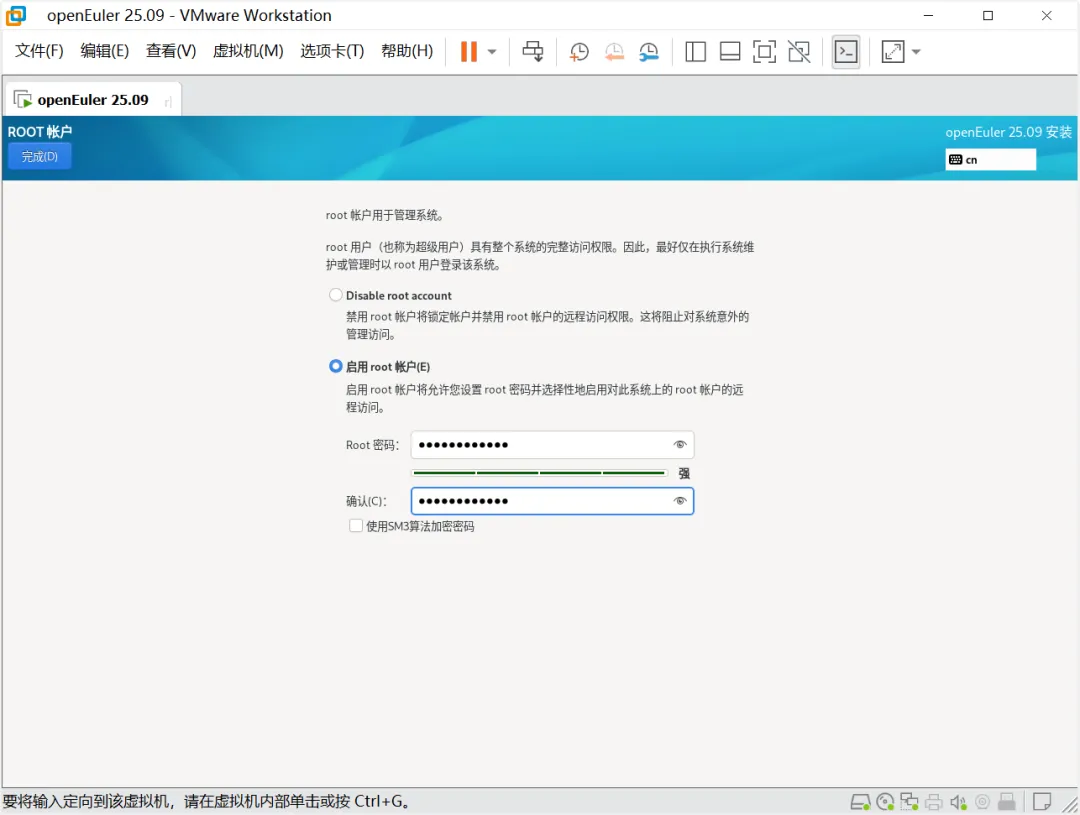Minimize the VMware Workstation window

tap(928, 15)
